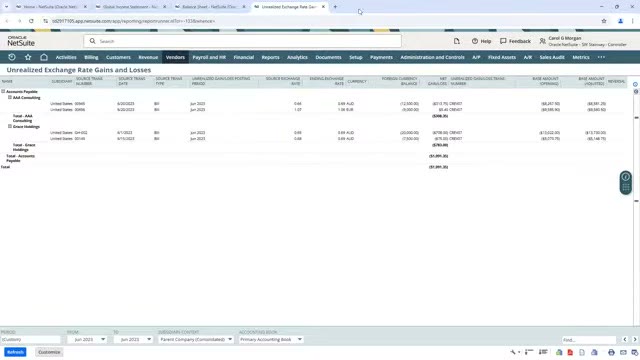Image resolution: width=640 pixels, height=360 pixels.
Task: Open the Period custom dropdown field
Action: click(31, 340)
